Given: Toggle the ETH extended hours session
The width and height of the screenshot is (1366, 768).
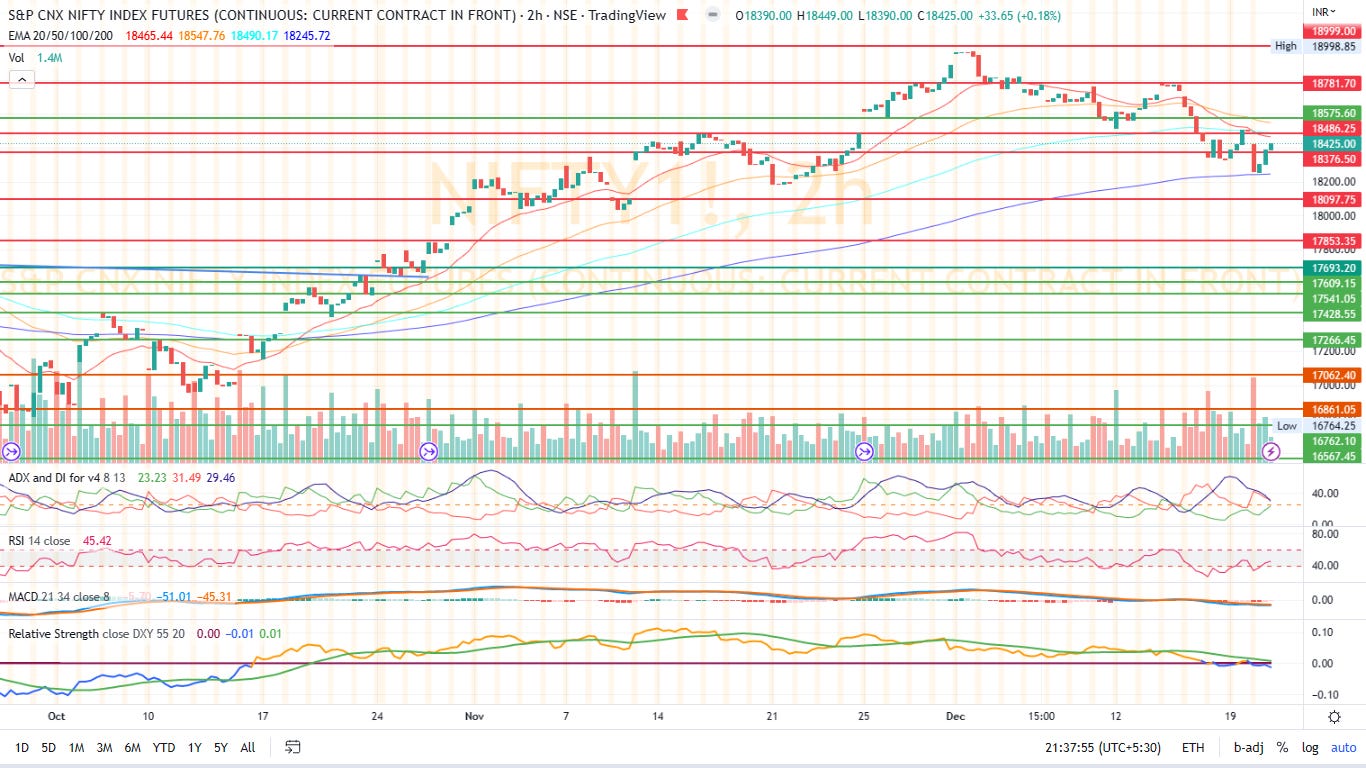Looking at the screenshot, I should click(1193, 747).
